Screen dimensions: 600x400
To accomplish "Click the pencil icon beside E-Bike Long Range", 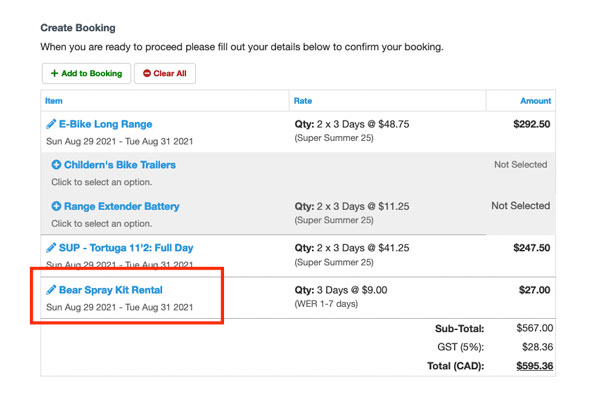I will tap(52, 125).
